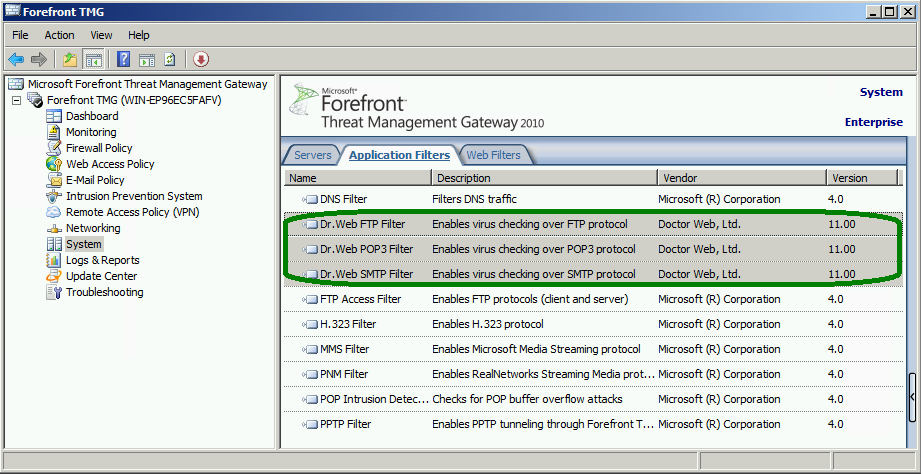This screenshot has width=922, height=474.
Task: Click the Forefront TMG server icon in the tree
Action: point(35,100)
